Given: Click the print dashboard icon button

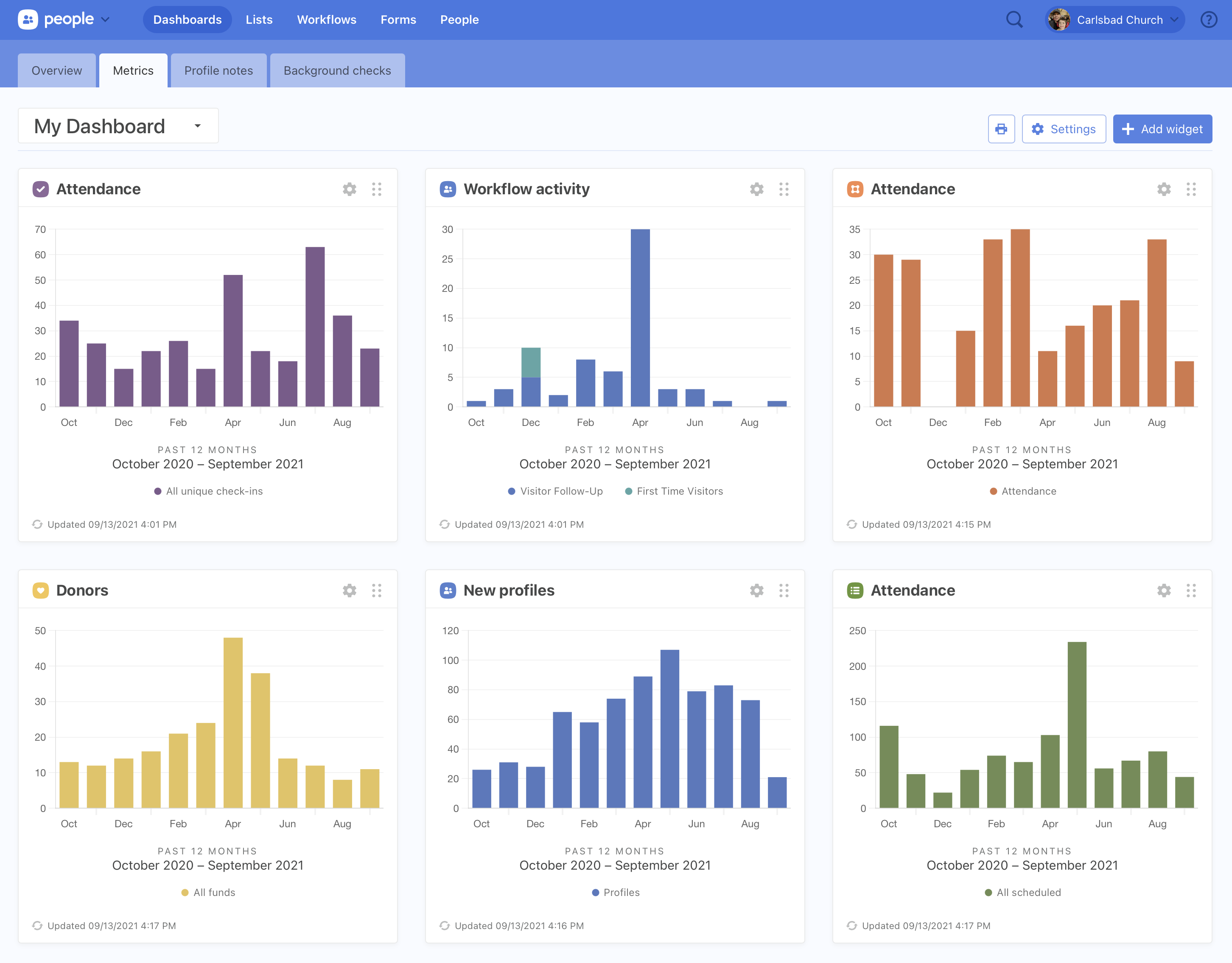Looking at the screenshot, I should tap(1001, 129).
